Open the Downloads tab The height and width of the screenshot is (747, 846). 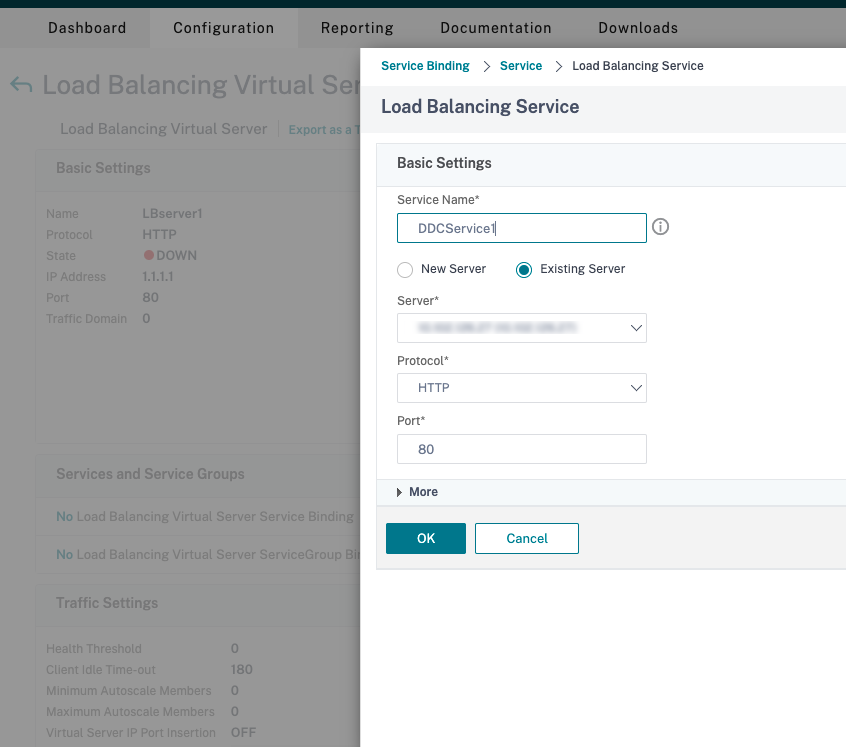pos(637,28)
